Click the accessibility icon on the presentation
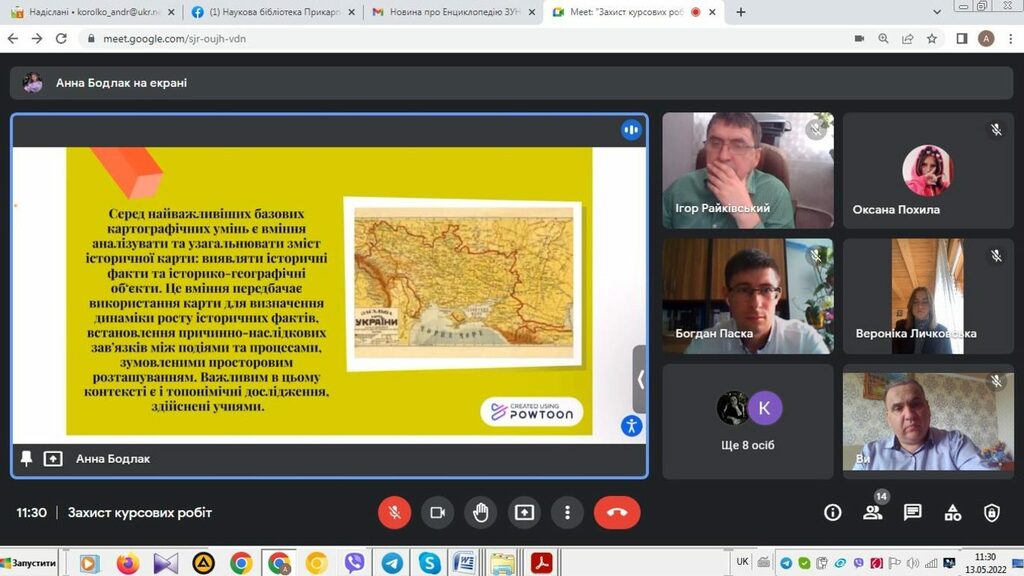 (630, 426)
